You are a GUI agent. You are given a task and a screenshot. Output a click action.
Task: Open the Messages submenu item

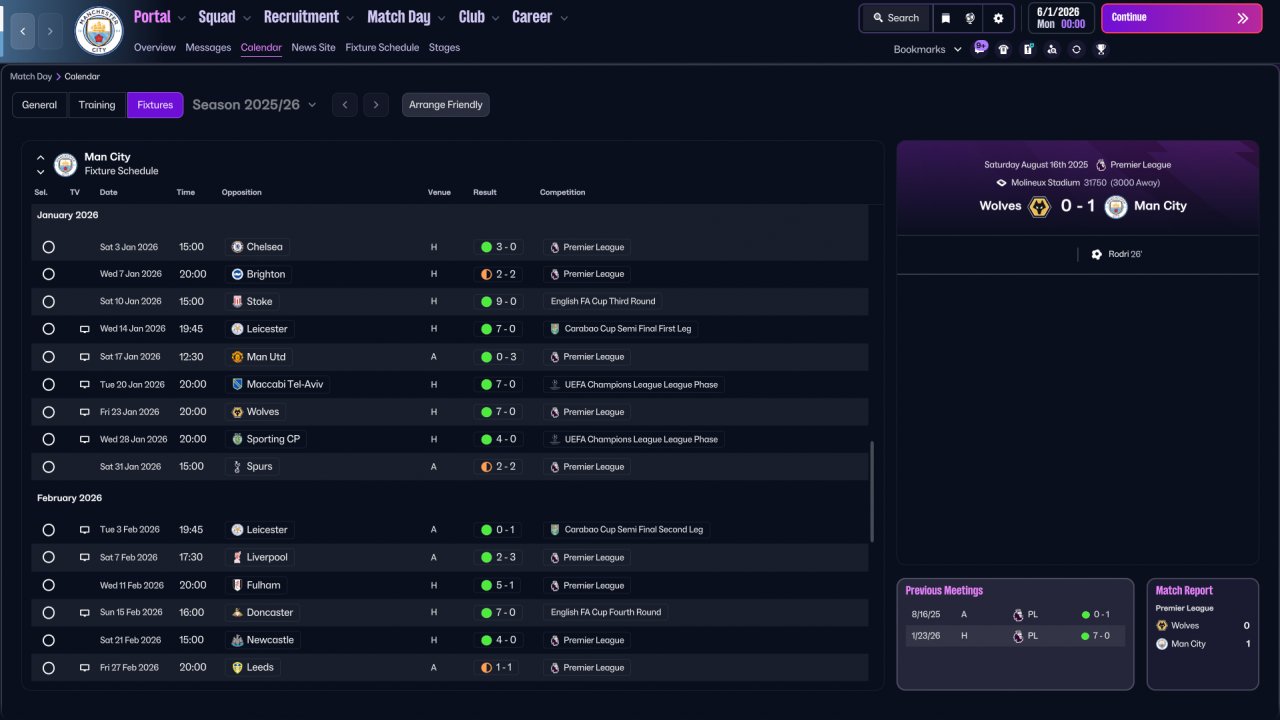(x=208, y=48)
